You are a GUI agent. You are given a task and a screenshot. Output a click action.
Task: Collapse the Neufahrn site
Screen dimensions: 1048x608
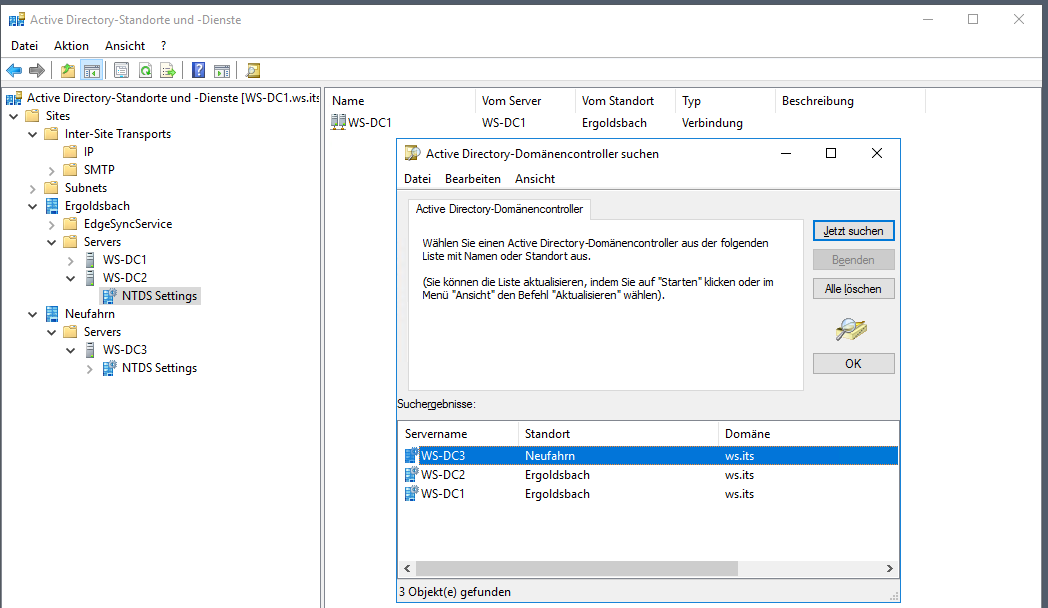pos(32,314)
